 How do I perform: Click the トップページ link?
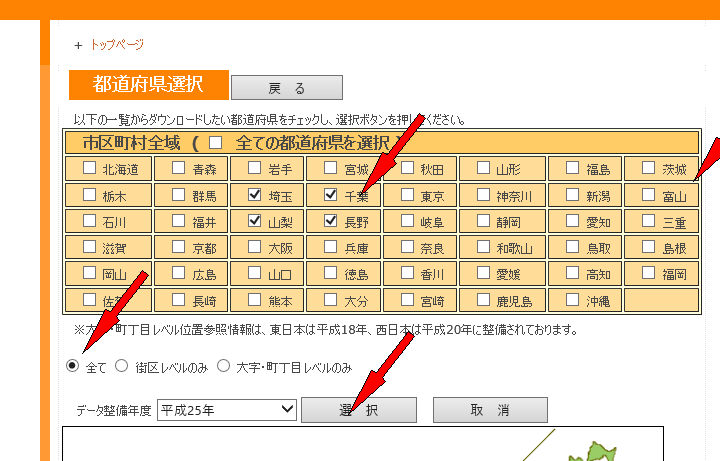pyautogui.click(x=116, y=45)
